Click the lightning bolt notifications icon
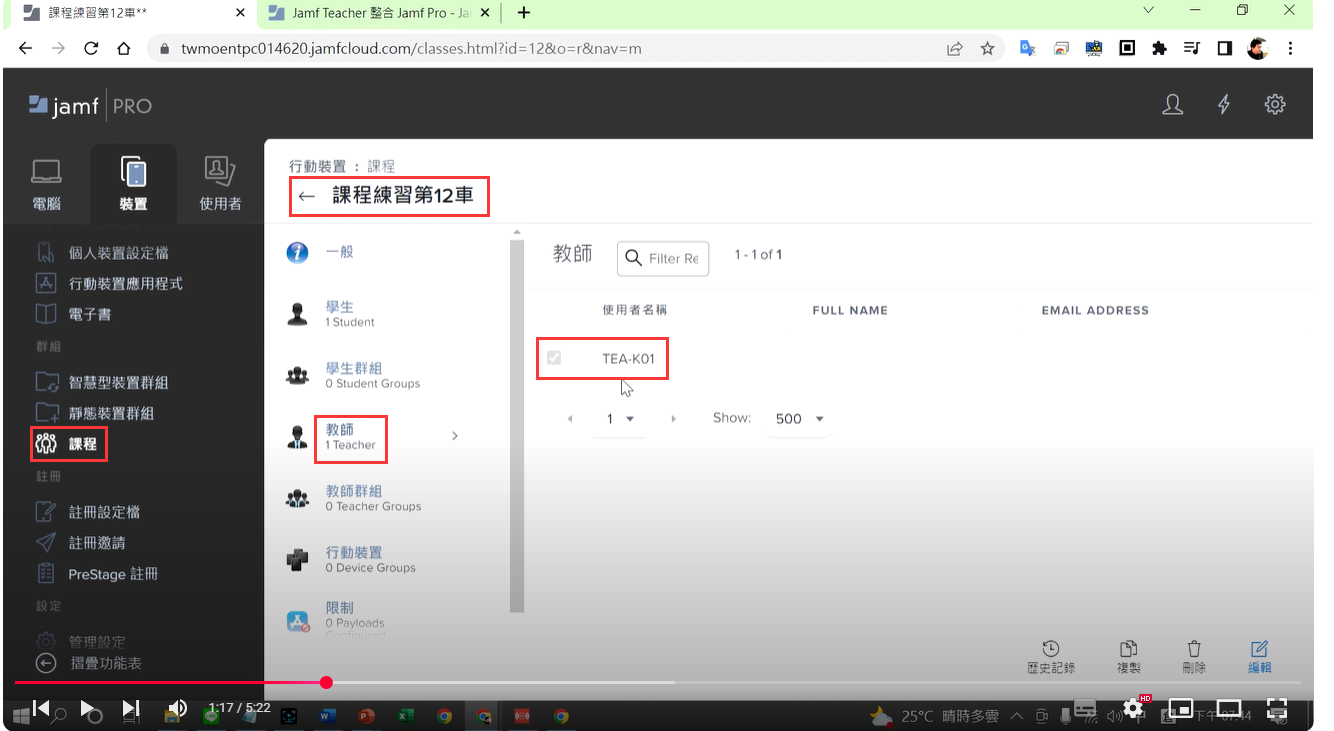 click(x=1223, y=105)
